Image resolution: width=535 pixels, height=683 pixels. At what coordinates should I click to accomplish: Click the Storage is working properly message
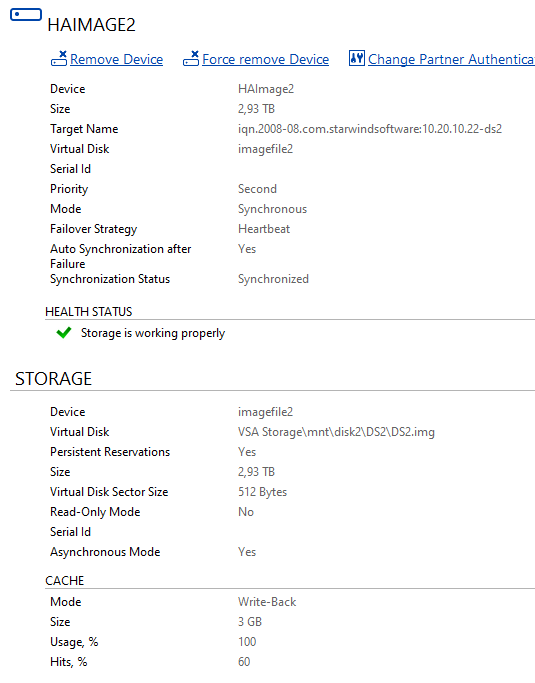(x=153, y=333)
